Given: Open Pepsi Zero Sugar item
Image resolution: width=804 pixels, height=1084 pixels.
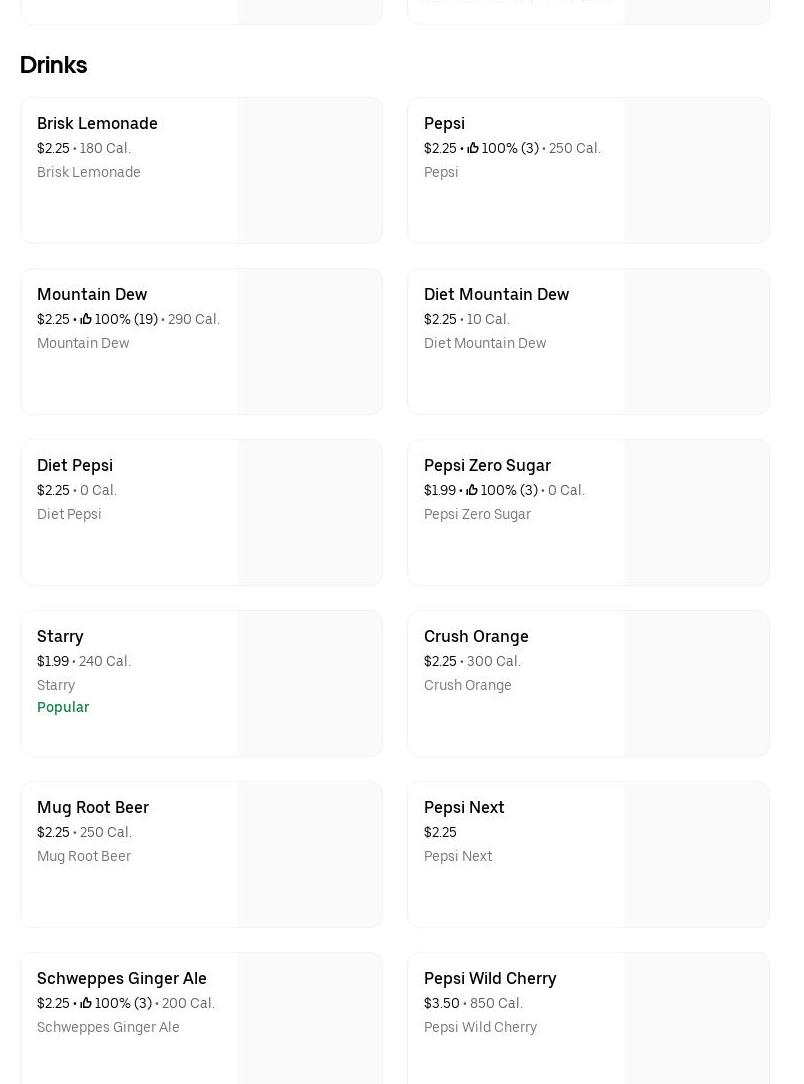Looking at the screenshot, I should [487, 466].
